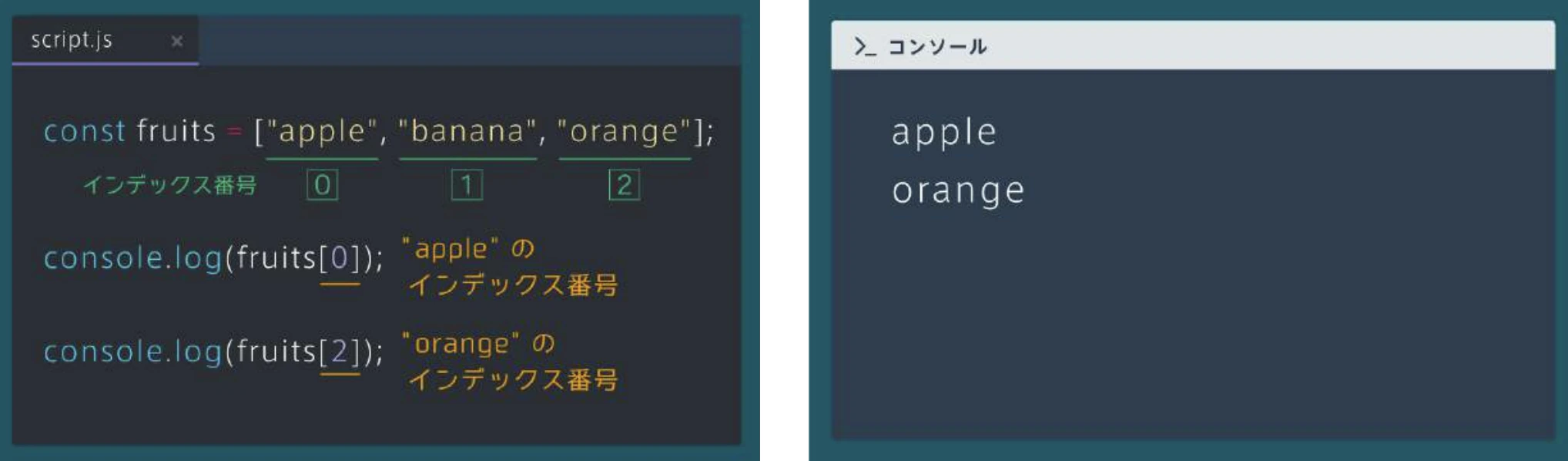Click the const keyword
1568x461 pixels.
(84, 131)
